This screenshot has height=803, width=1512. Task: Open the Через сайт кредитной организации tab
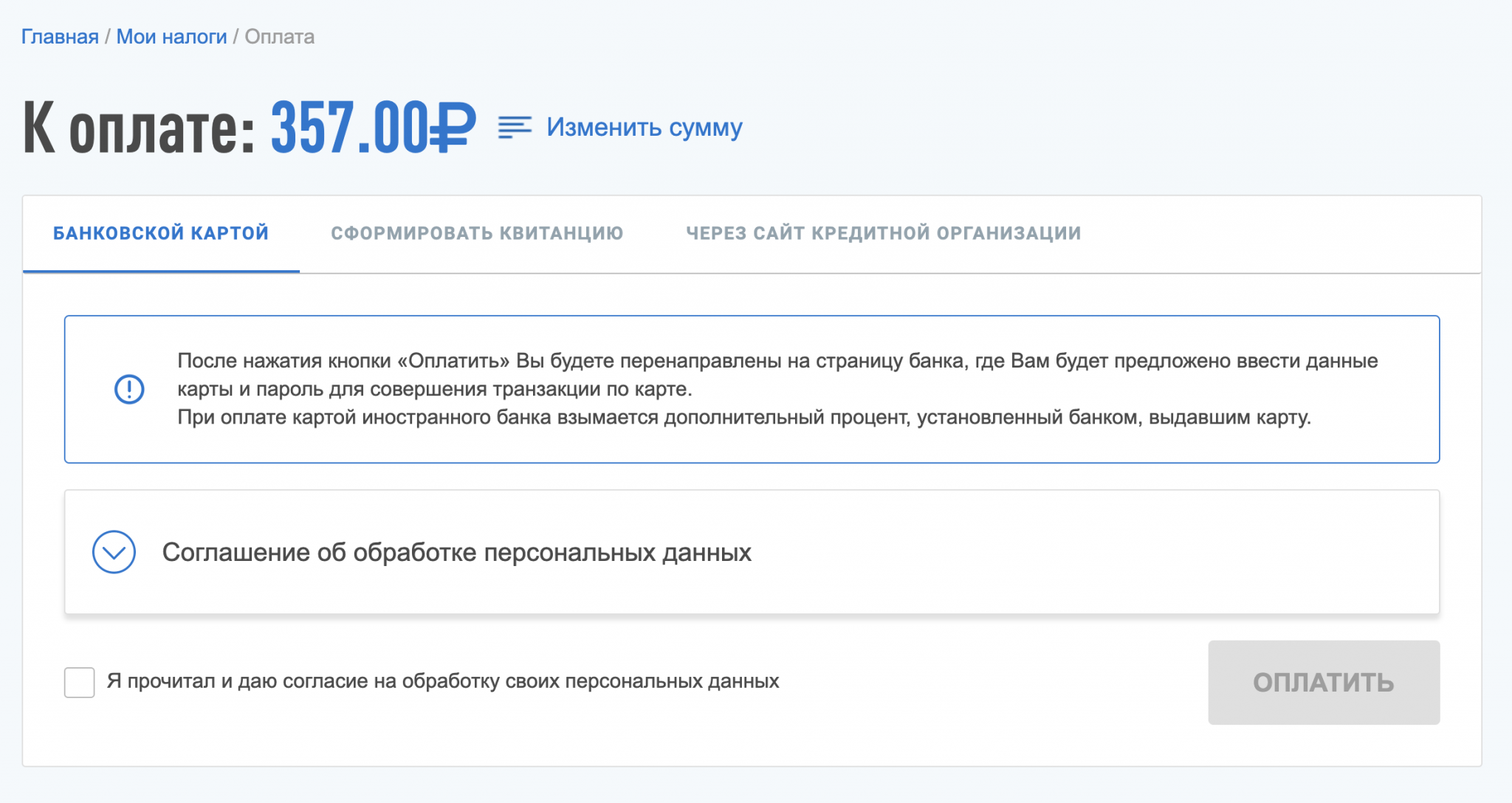coord(884,233)
